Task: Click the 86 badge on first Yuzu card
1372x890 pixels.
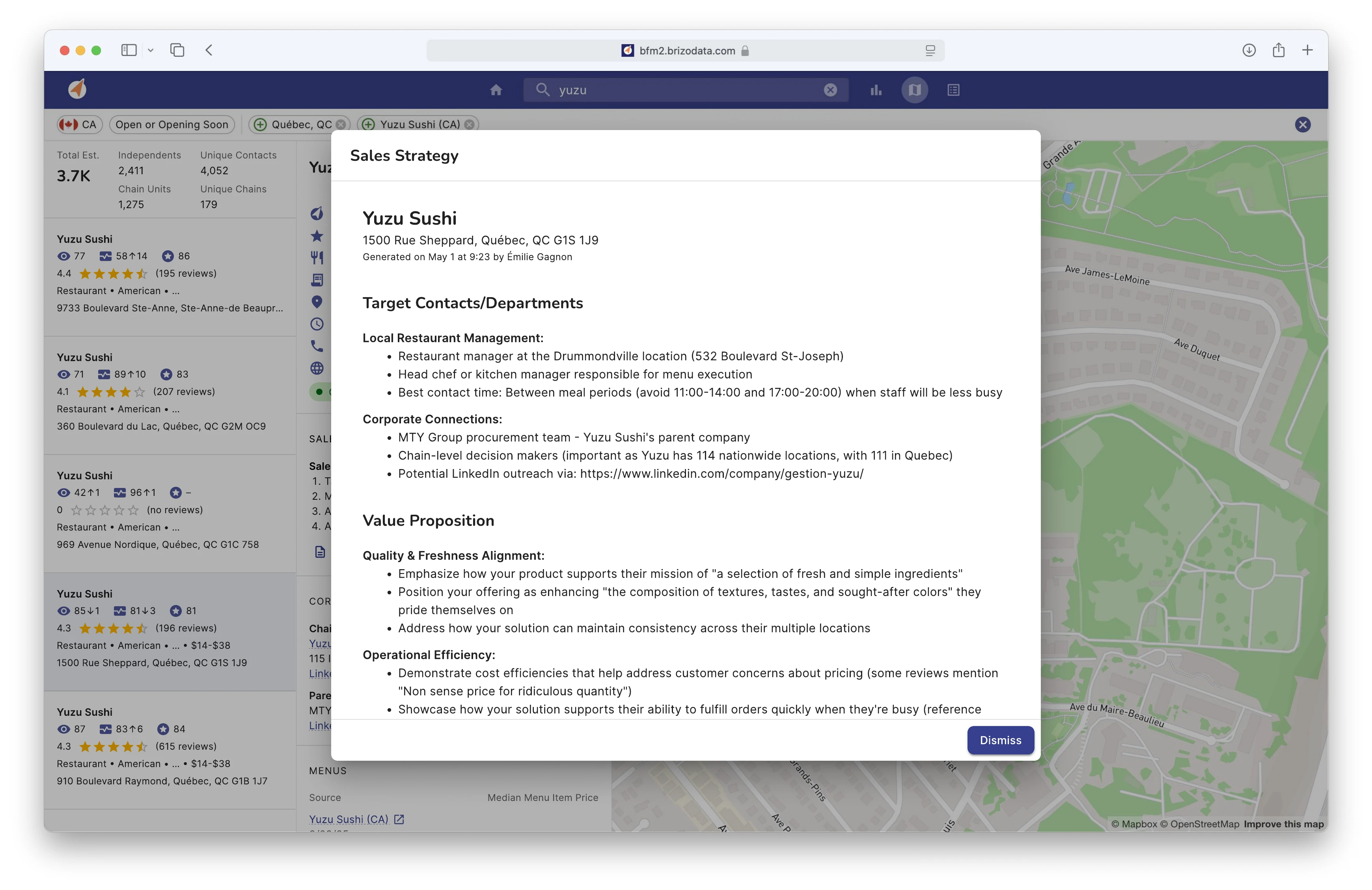Action: click(x=176, y=256)
